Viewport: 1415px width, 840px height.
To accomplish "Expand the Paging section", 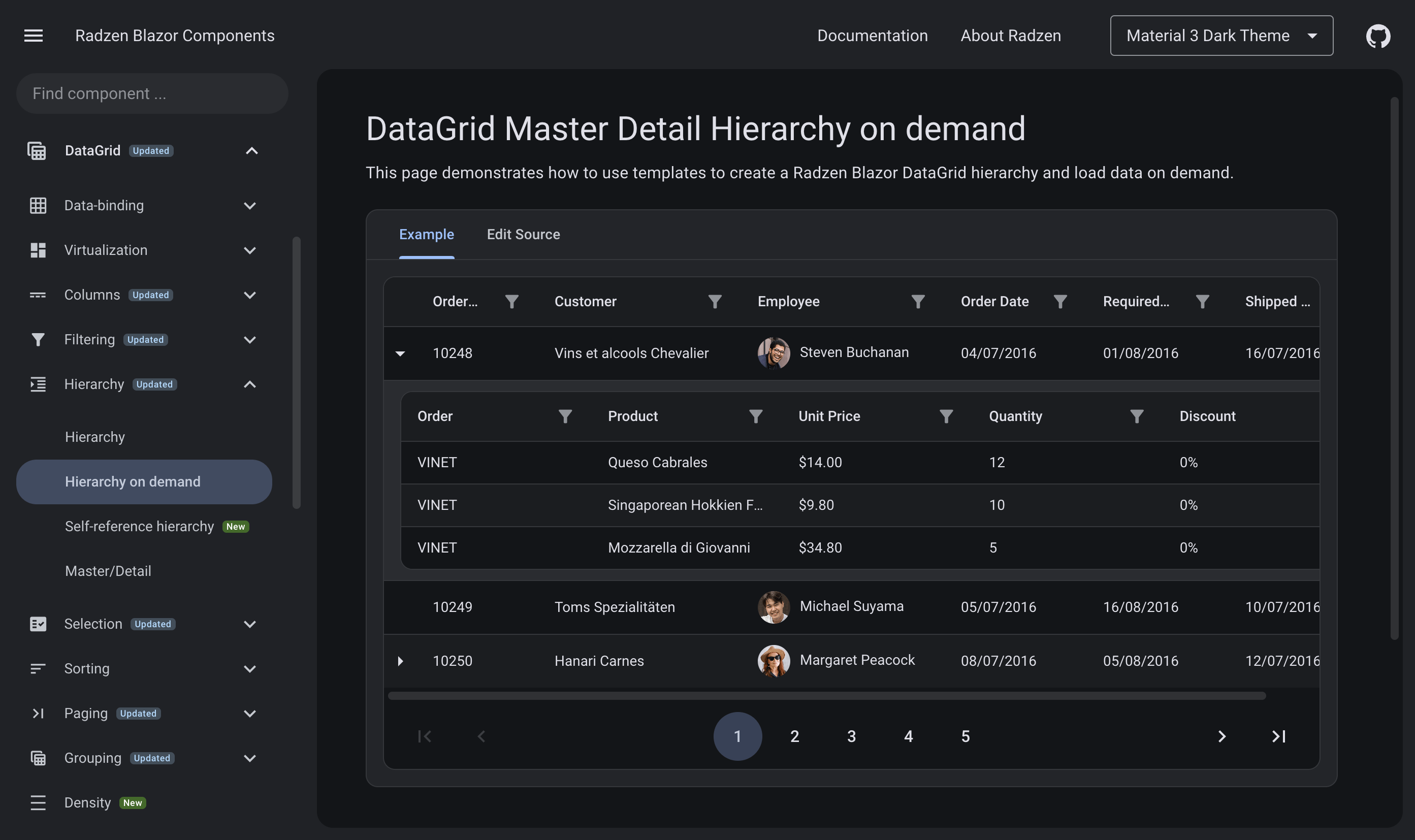I will (249, 713).
